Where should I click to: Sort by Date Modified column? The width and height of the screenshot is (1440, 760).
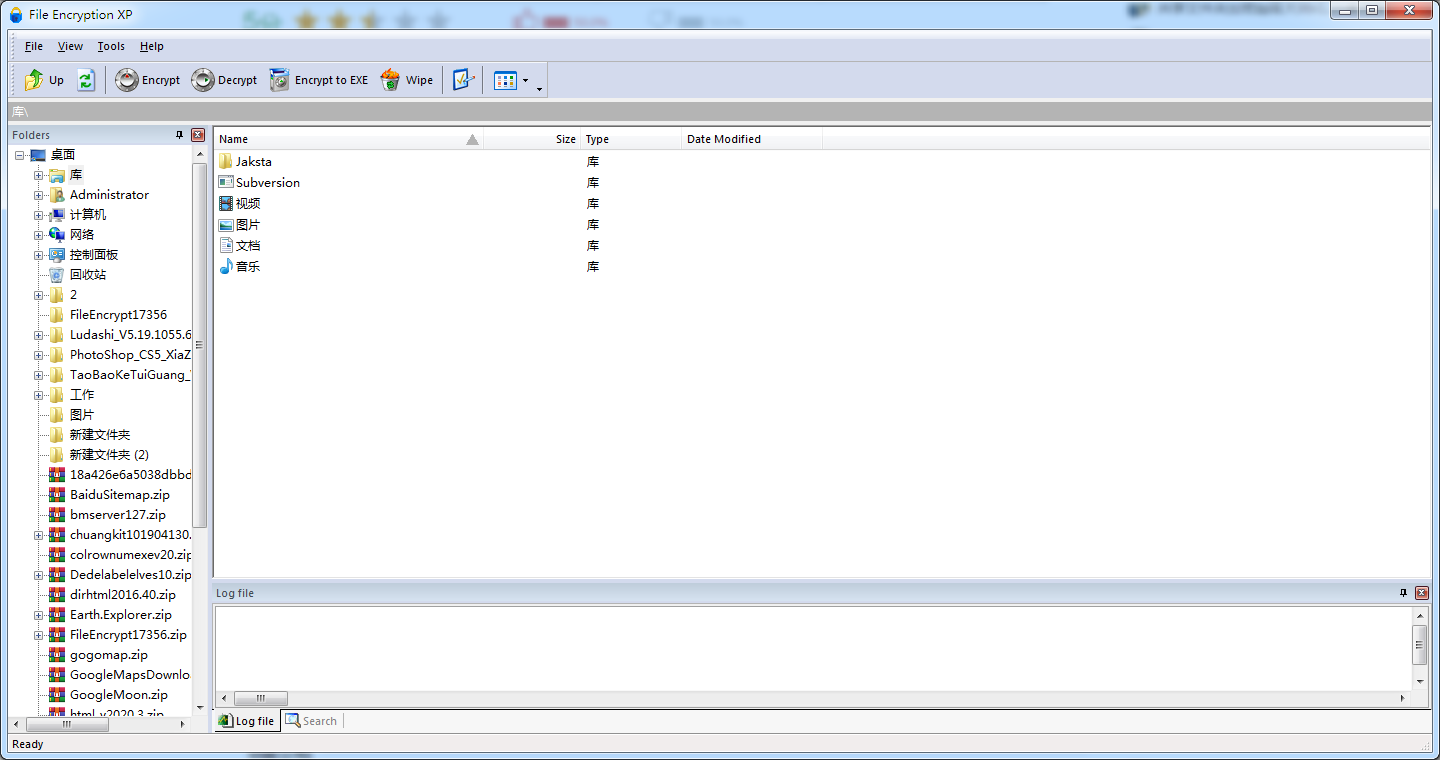752,139
